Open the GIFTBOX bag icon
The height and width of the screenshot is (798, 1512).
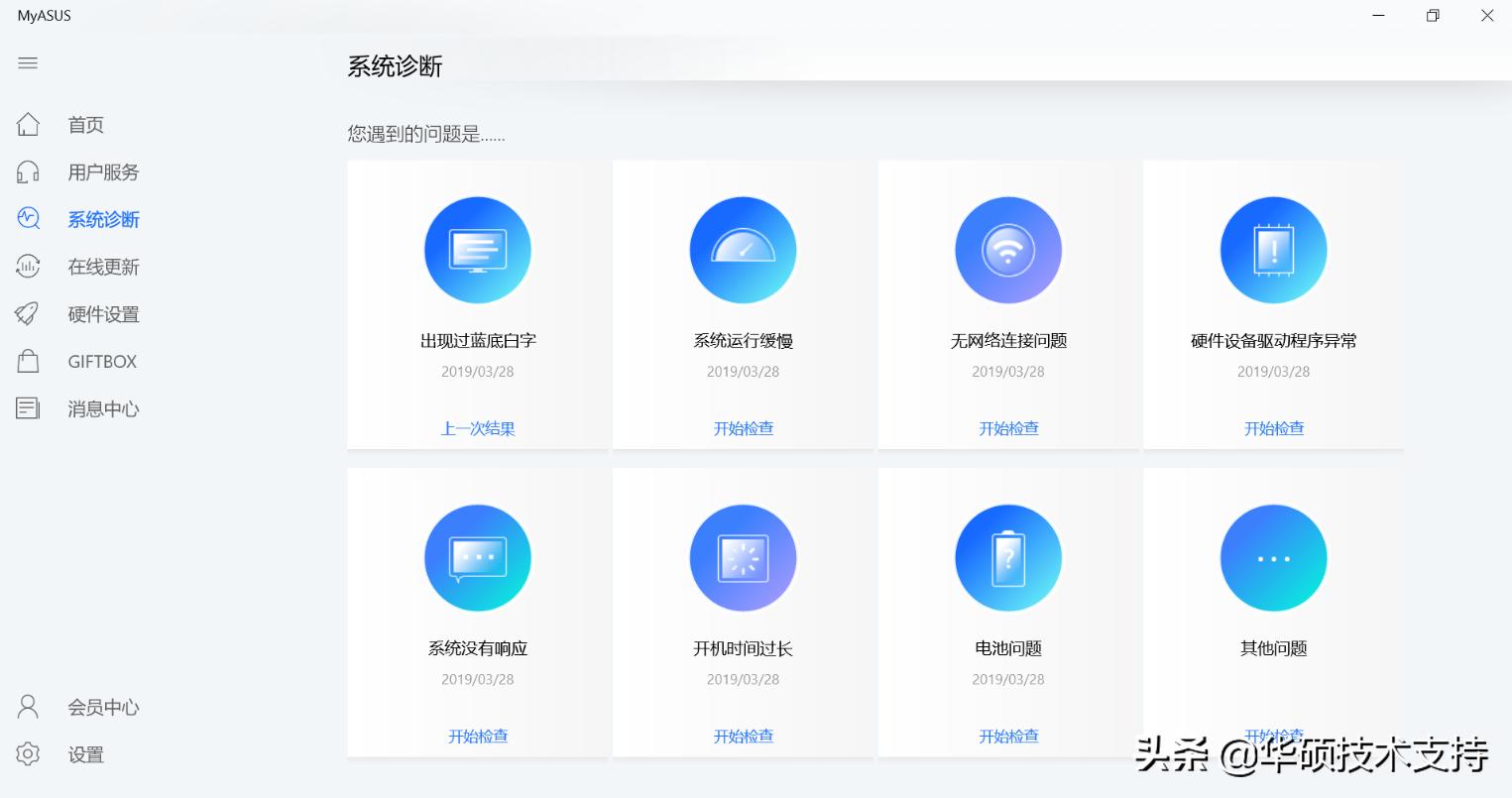[28, 361]
